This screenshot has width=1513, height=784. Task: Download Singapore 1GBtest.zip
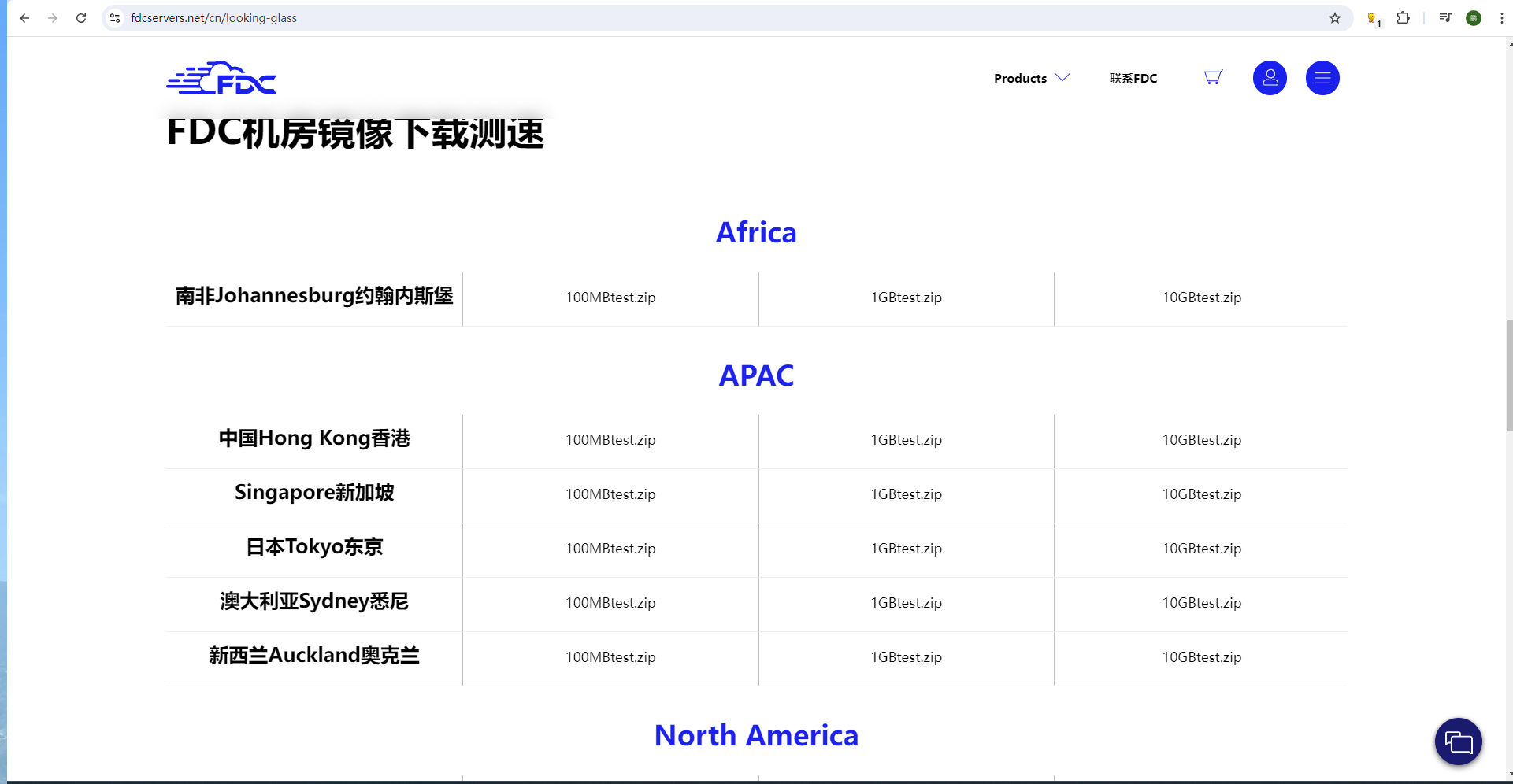coord(906,494)
